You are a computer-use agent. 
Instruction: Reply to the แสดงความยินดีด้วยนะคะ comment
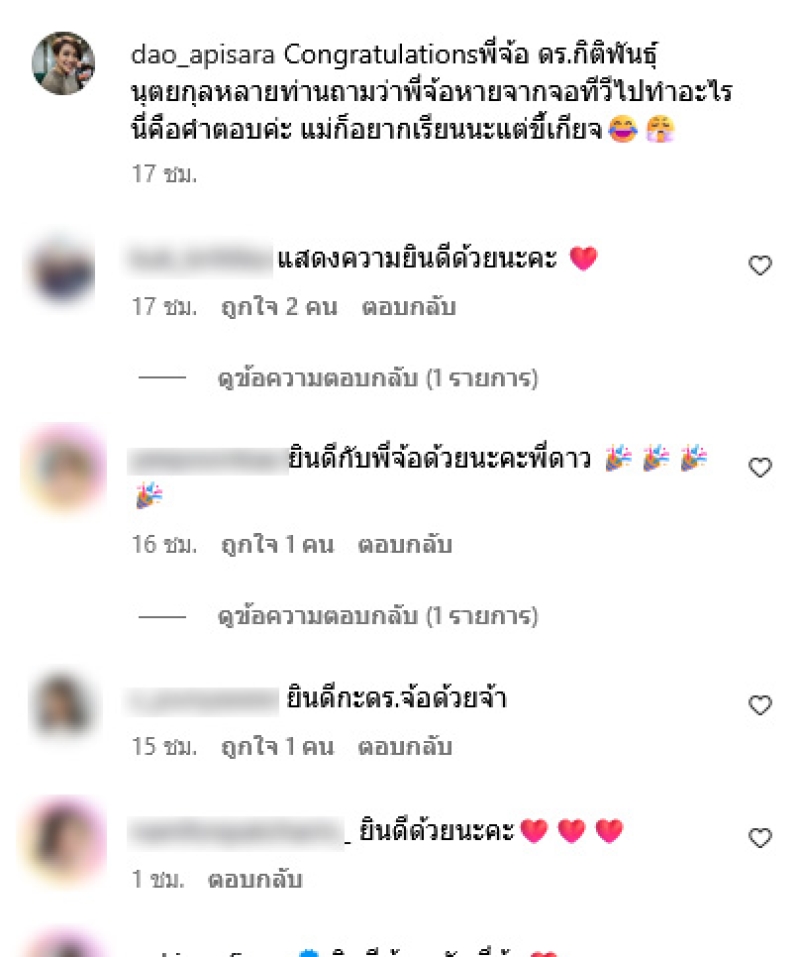[x=408, y=307]
